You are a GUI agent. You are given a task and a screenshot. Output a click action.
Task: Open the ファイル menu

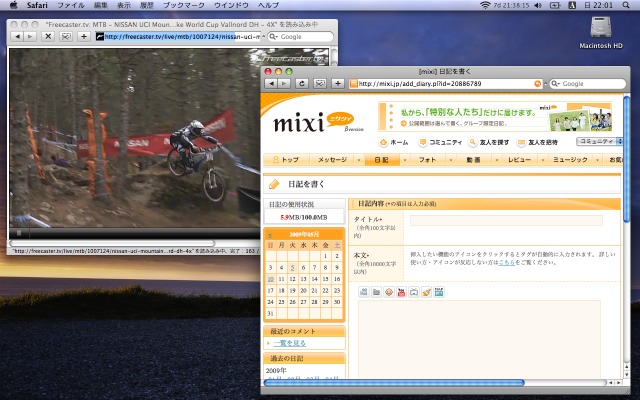click(x=71, y=5)
